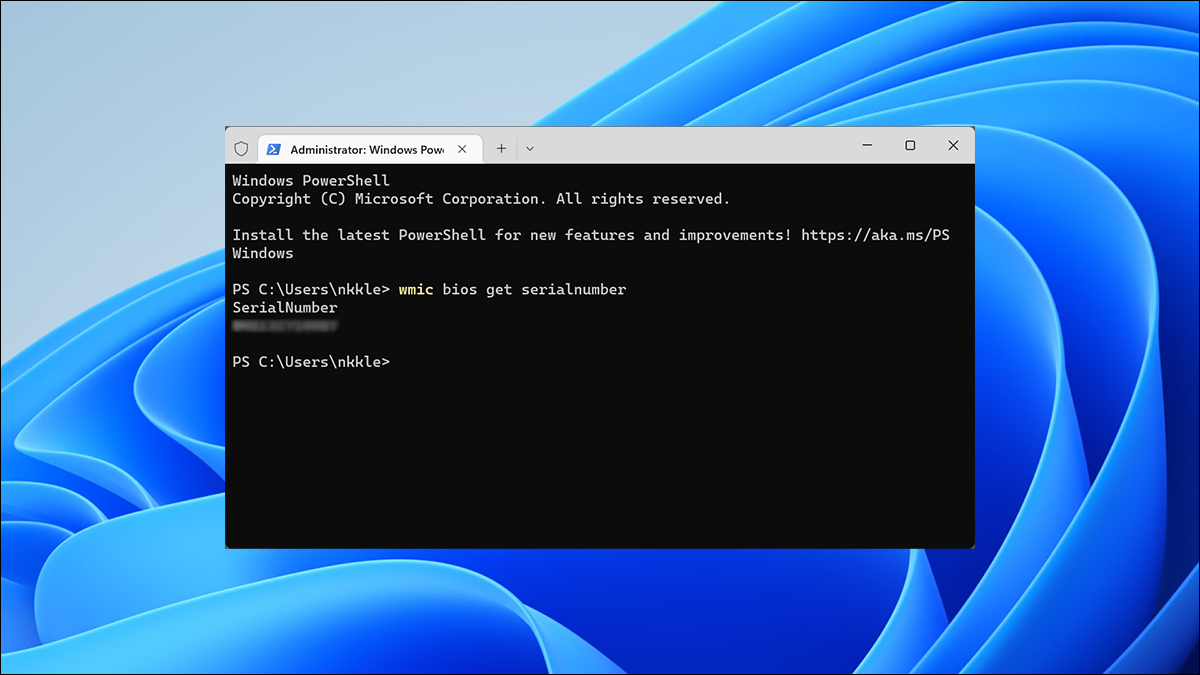Click the blurred serial number value
The height and width of the screenshot is (675, 1200).
(285, 325)
